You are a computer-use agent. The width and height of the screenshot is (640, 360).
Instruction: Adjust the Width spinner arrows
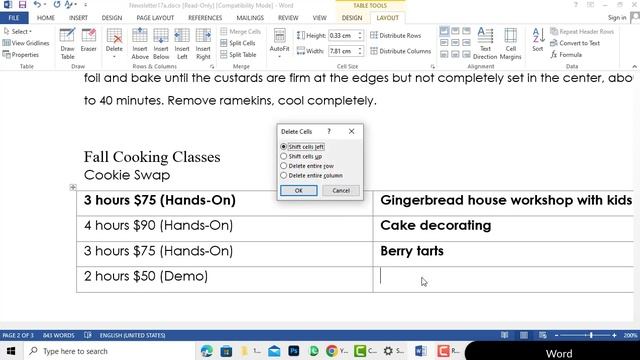[x=360, y=51]
